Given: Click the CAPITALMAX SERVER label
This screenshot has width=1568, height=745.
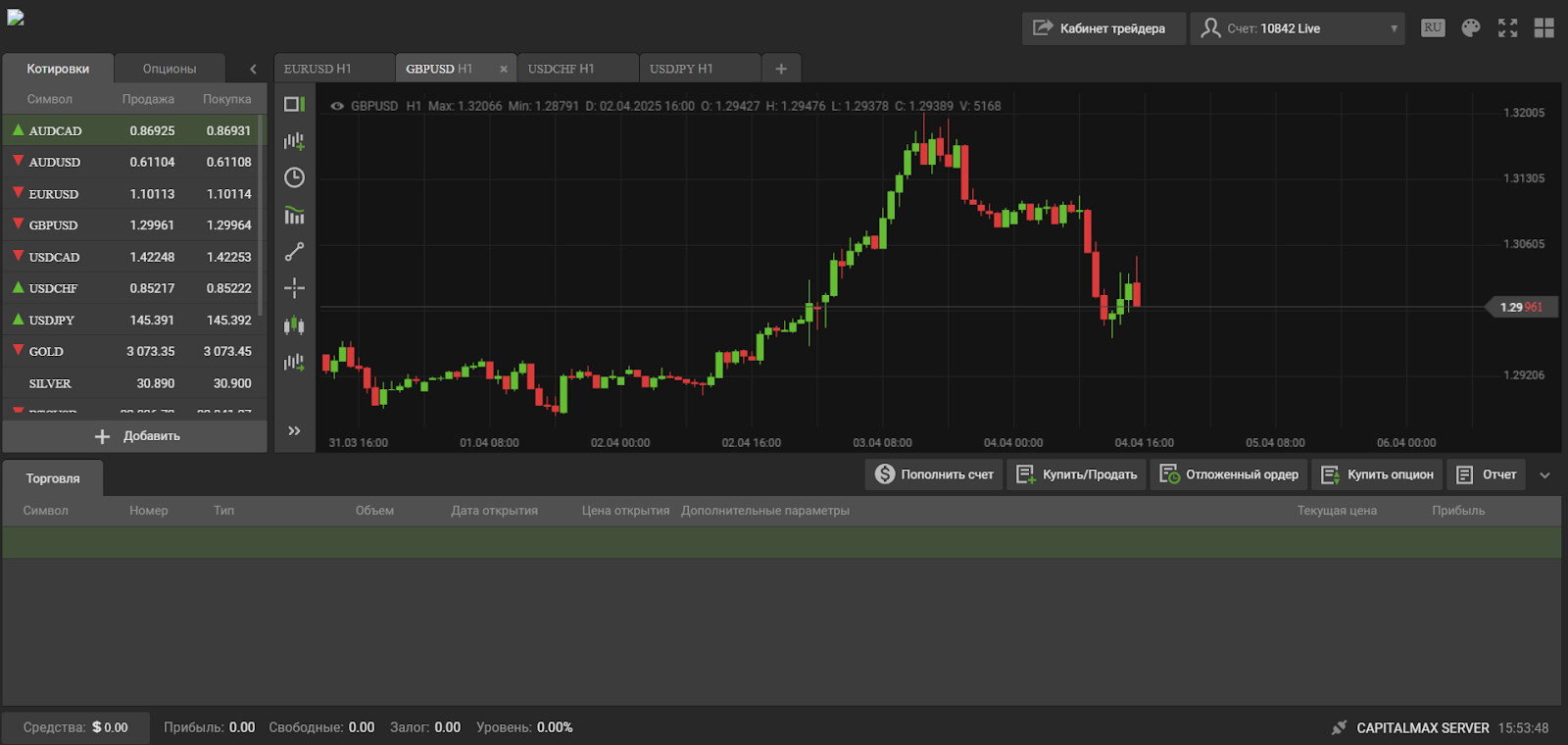Looking at the screenshot, I should click(x=1423, y=728).
